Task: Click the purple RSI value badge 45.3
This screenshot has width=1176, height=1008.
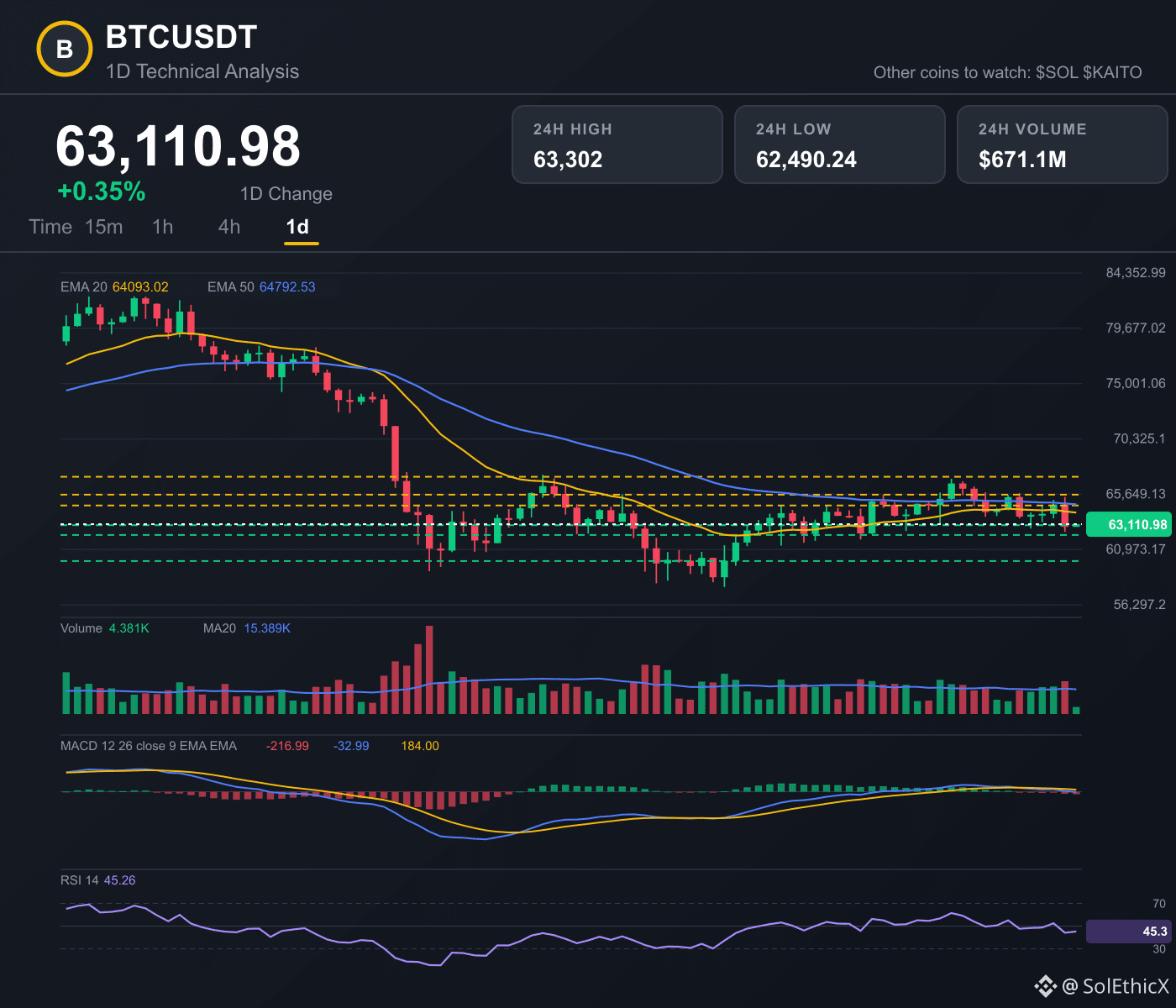Action: pos(1128,932)
